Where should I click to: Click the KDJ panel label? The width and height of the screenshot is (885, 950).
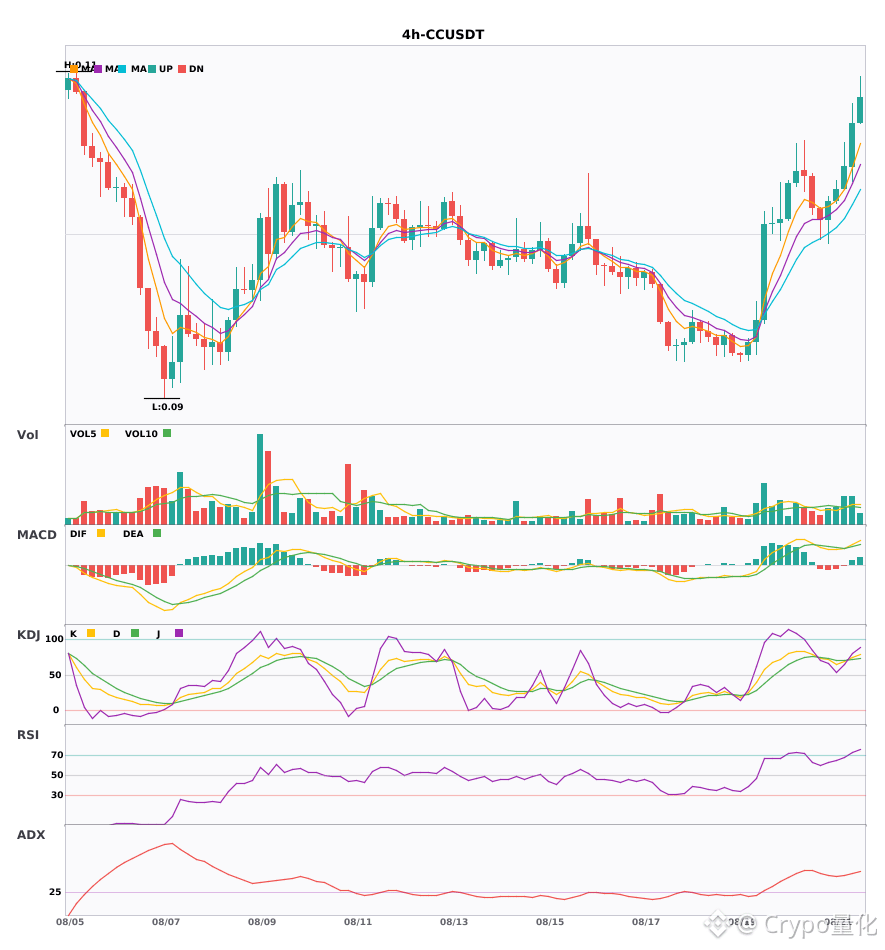(28, 635)
